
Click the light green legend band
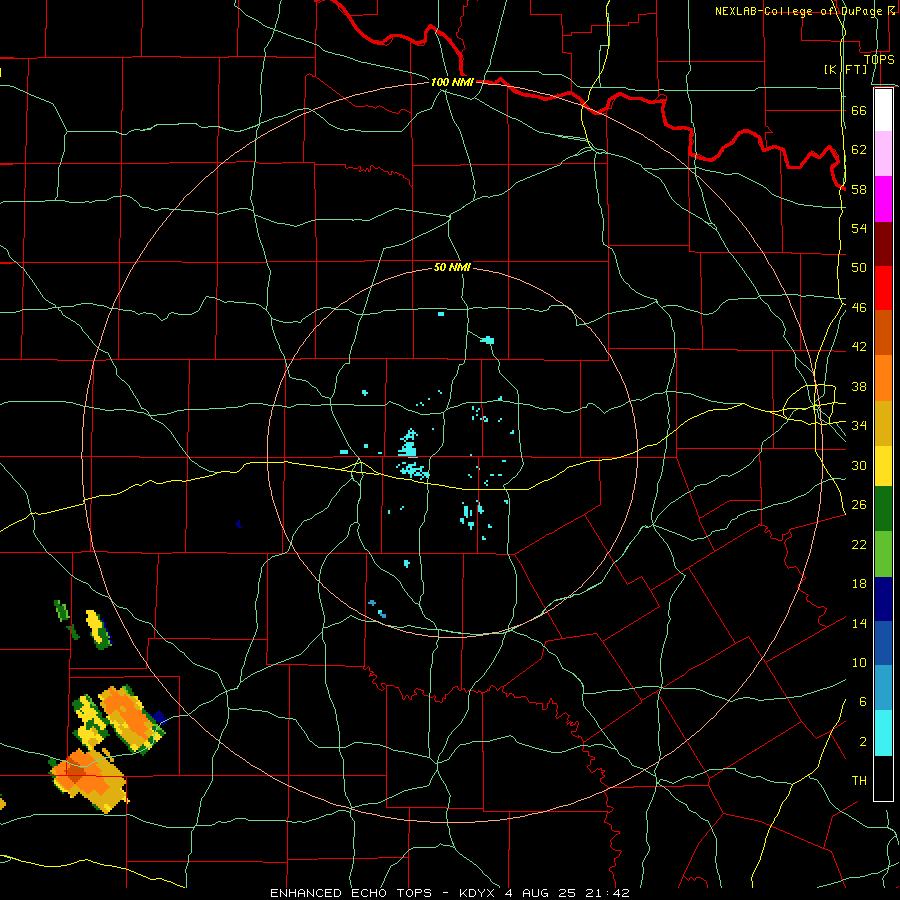[x=883, y=554]
